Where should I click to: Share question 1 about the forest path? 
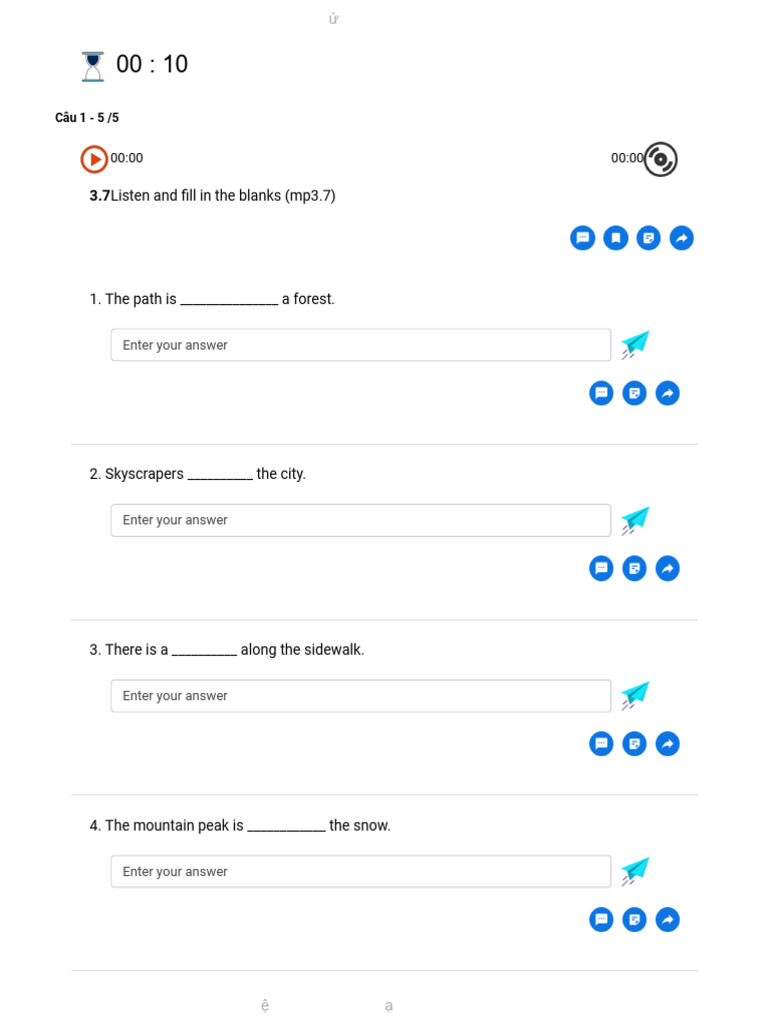(667, 393)
